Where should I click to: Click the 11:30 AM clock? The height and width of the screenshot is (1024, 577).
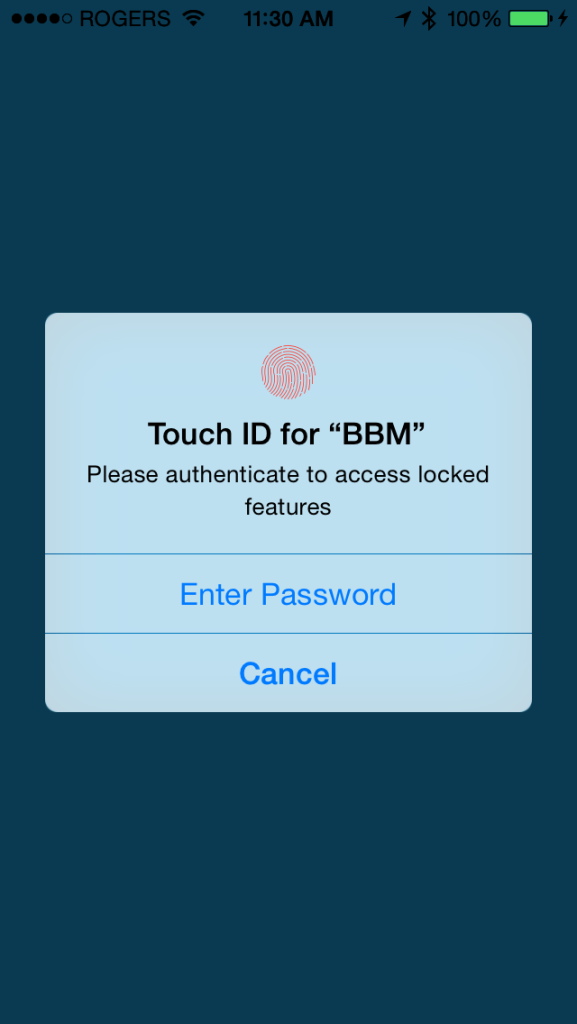tap(288, 18)
